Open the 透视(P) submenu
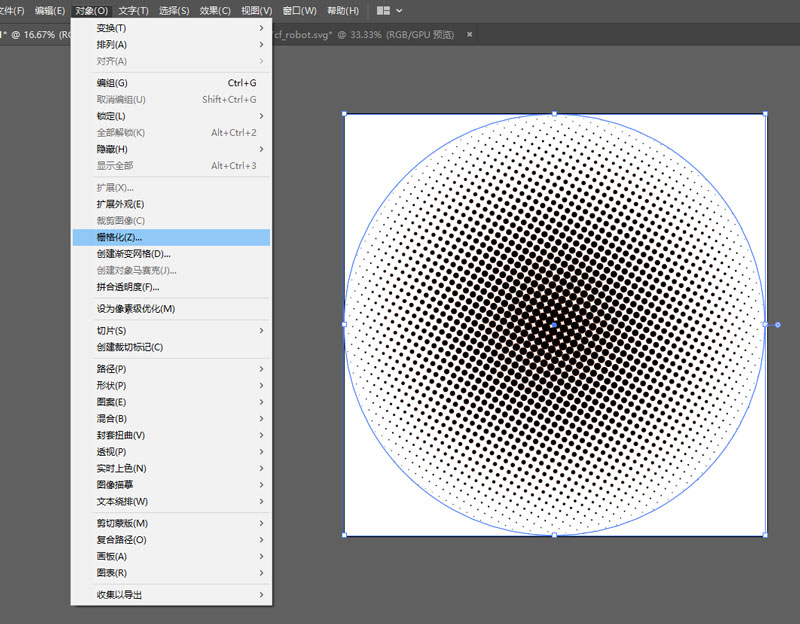The width and height of the screenshot is (800, 624). 171,452
